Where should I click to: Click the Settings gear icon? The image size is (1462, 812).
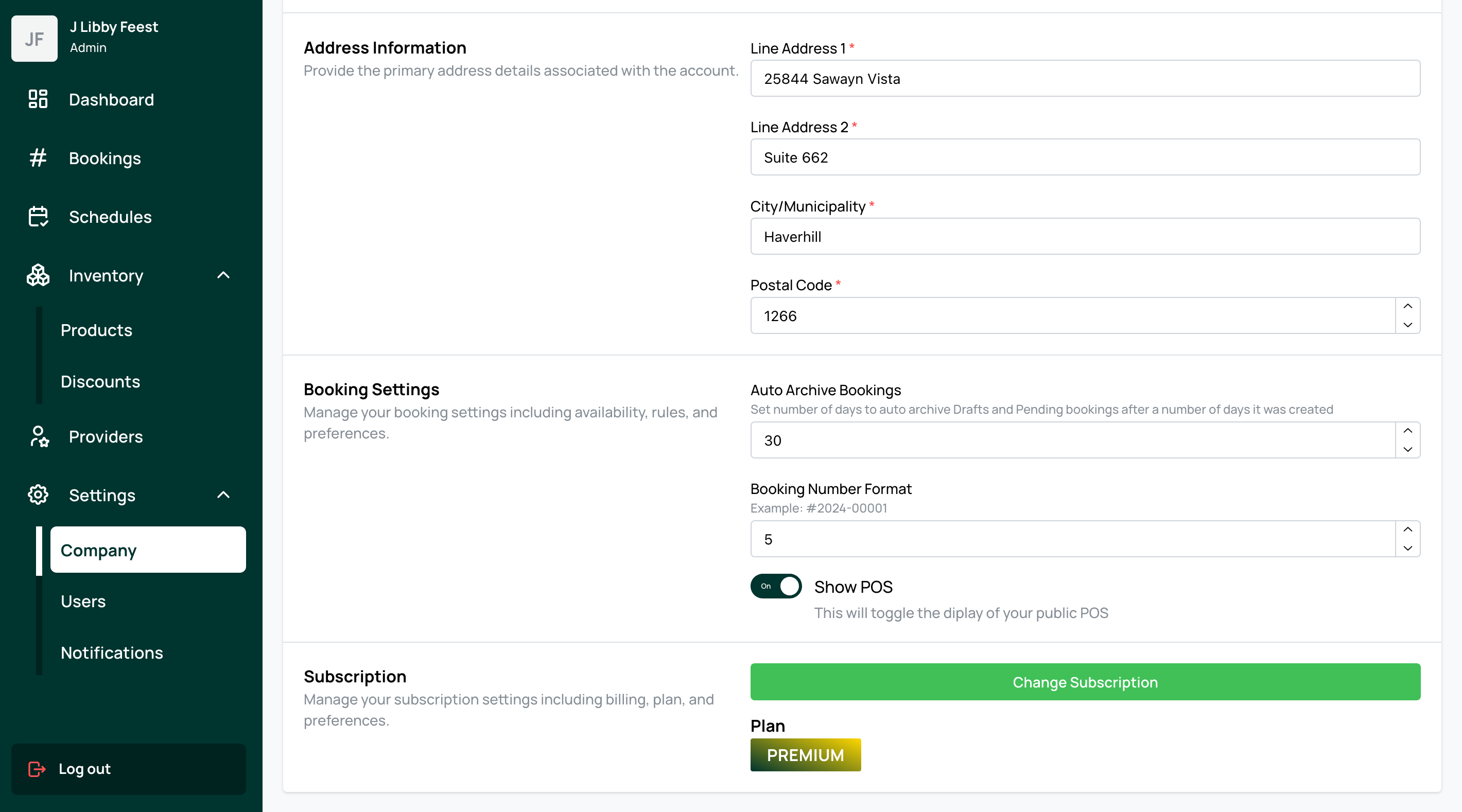tap(38, 495)
